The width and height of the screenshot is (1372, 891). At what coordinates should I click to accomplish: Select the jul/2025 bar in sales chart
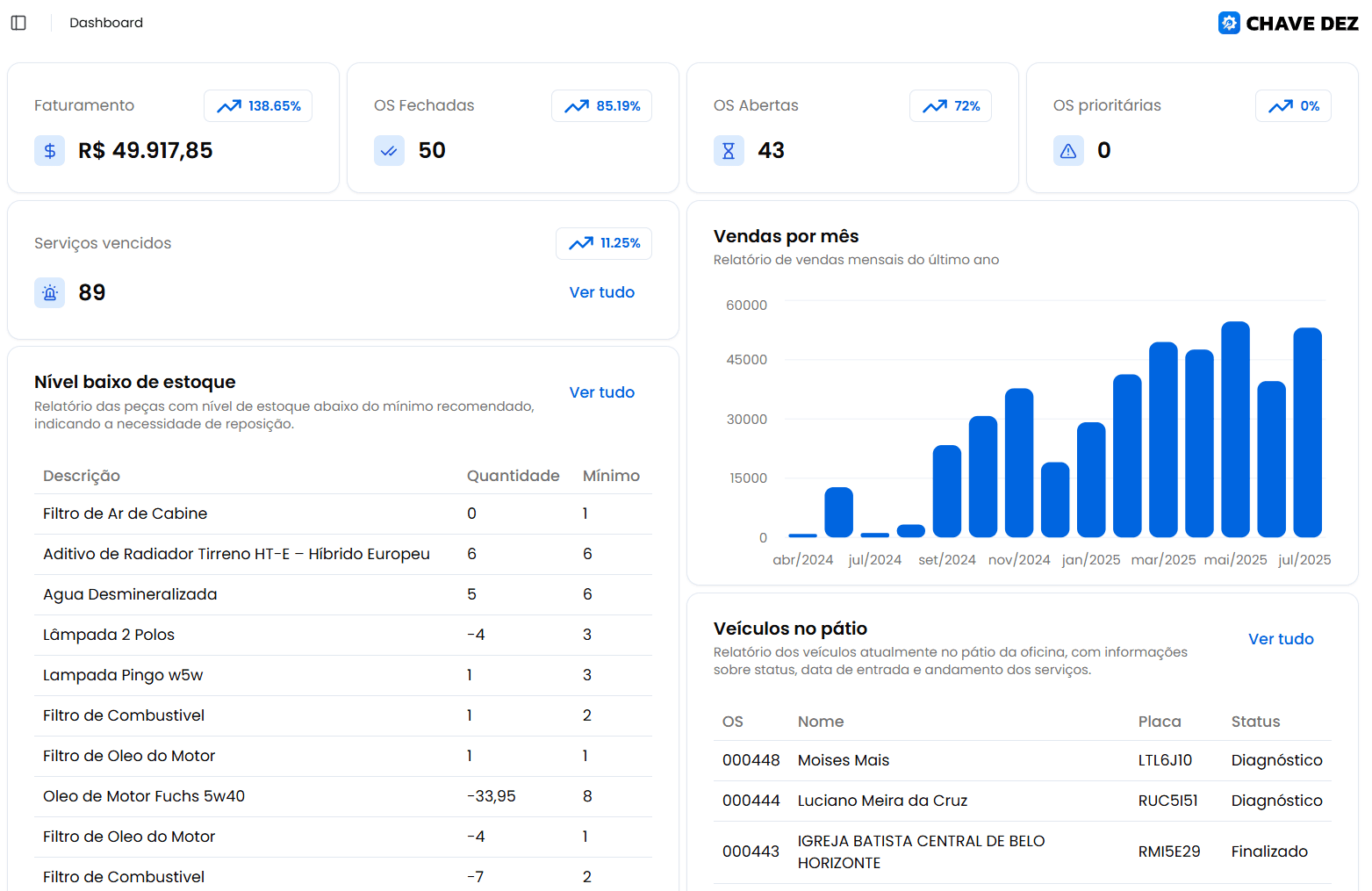1307,433
